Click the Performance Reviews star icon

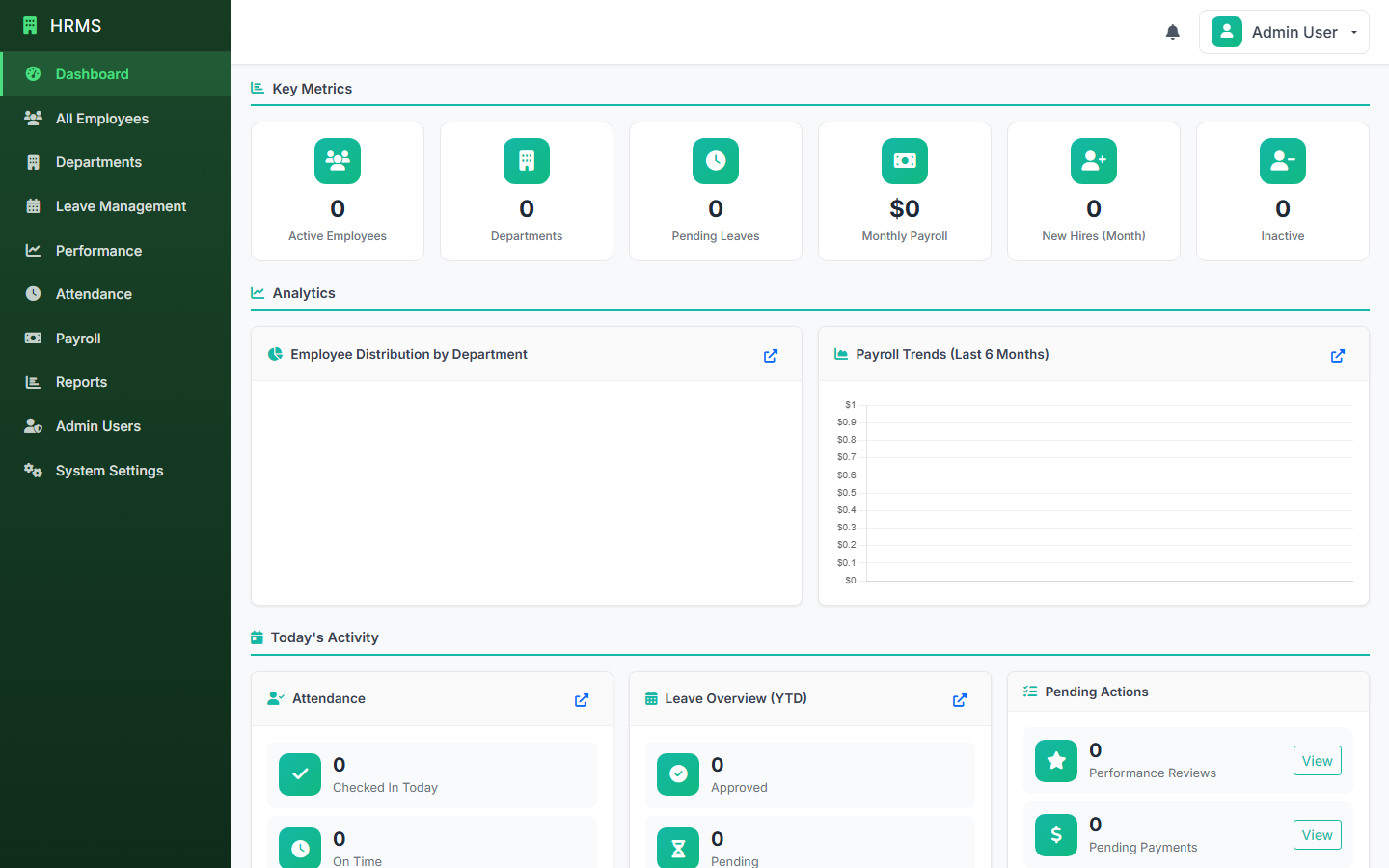pos(1056,761)
